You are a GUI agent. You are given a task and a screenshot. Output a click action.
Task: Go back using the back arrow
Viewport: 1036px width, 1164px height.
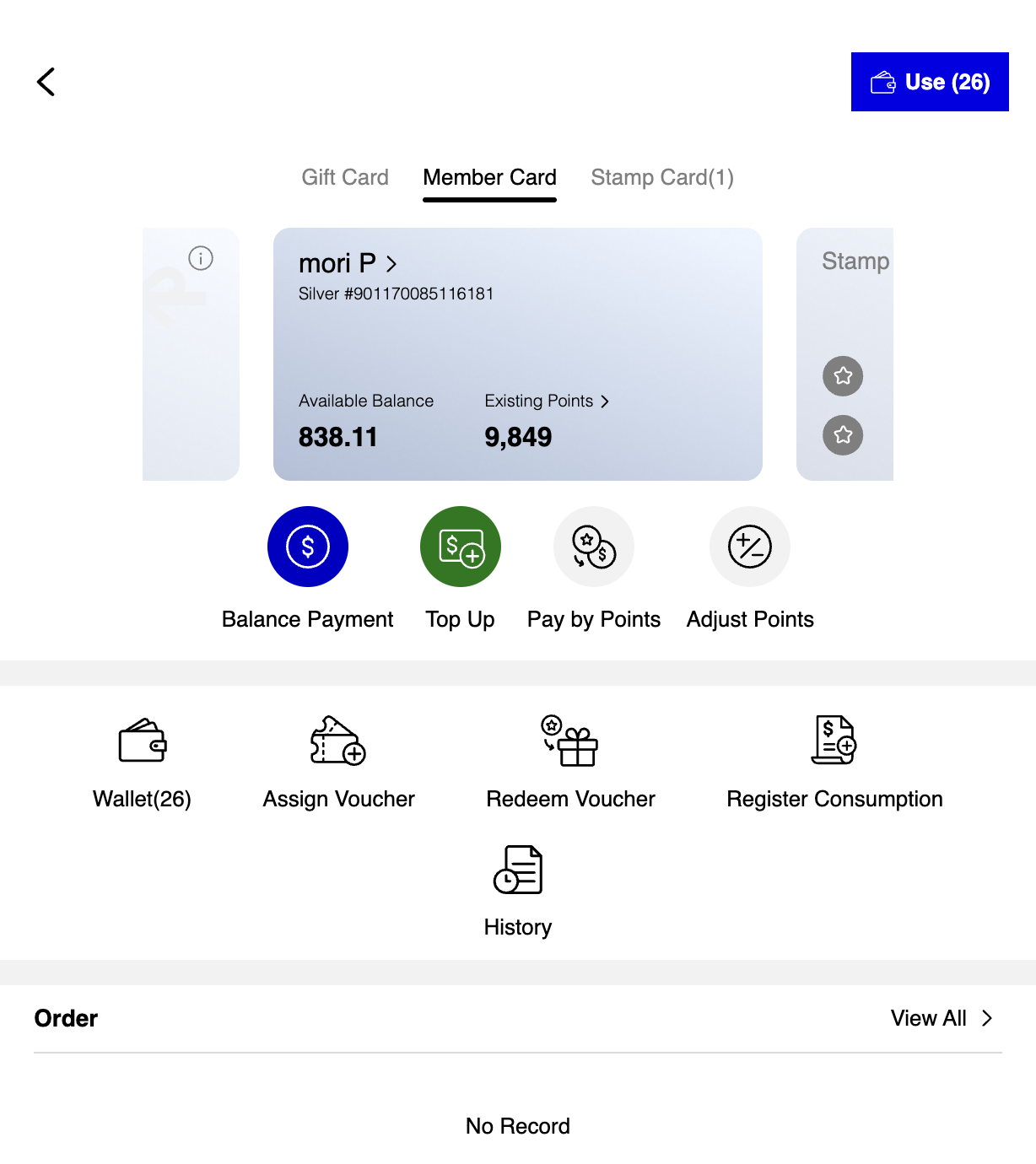[x=46, y=82]
